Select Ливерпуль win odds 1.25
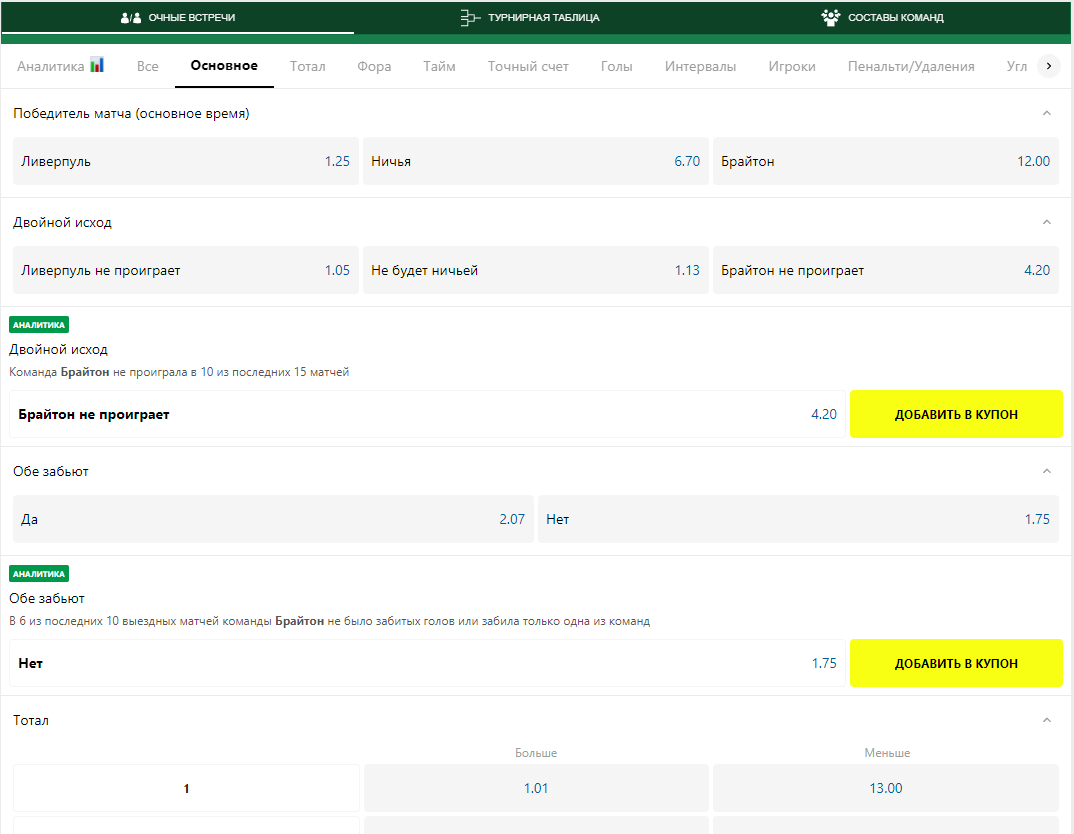 186,161
